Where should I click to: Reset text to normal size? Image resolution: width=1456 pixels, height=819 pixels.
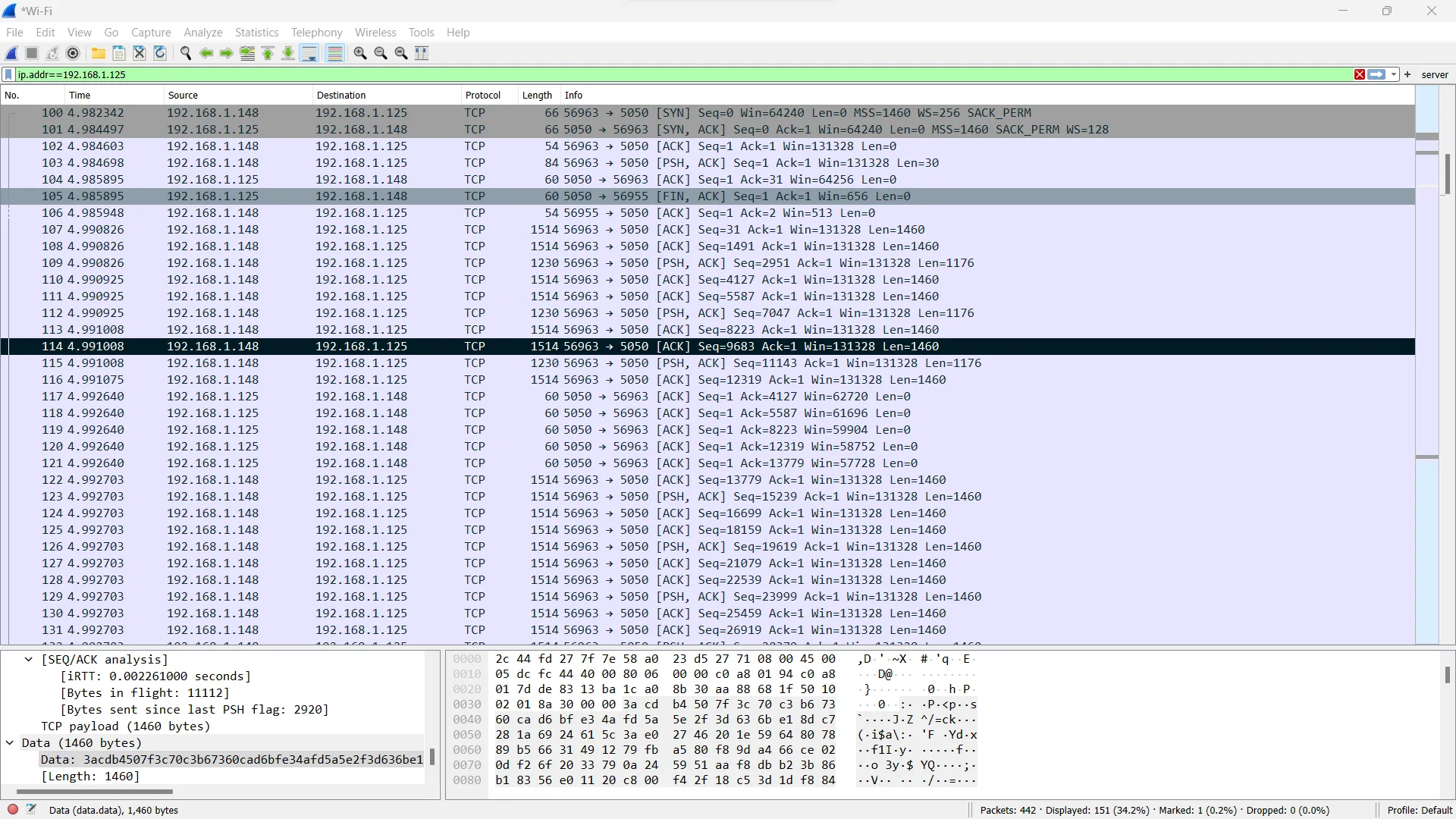(401, 53)
